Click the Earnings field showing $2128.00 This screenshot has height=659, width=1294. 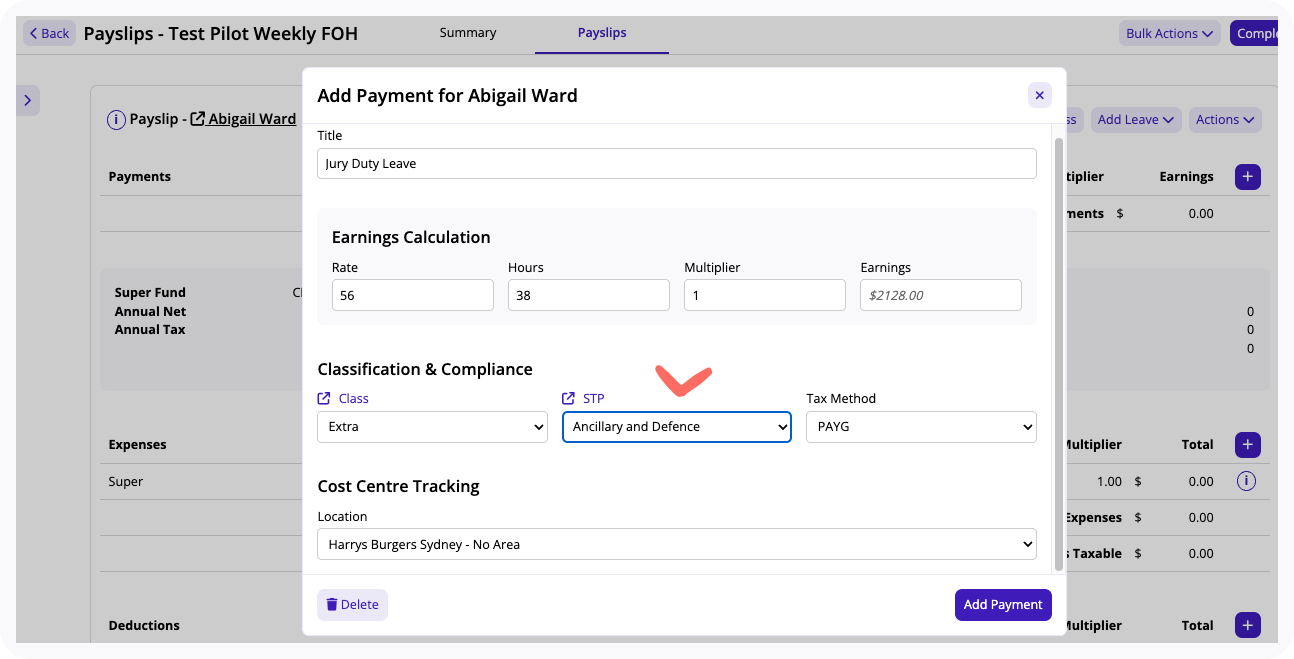point(941,295)
